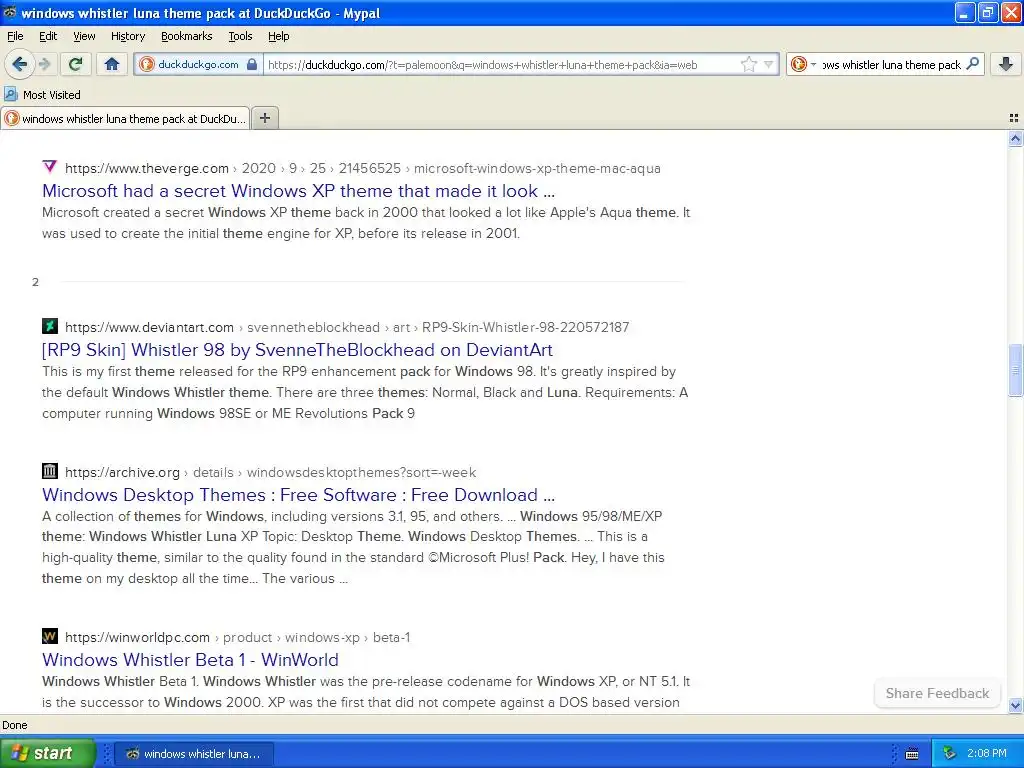
Task: Open the Windows Start menu
Action: tap(47, 753)
